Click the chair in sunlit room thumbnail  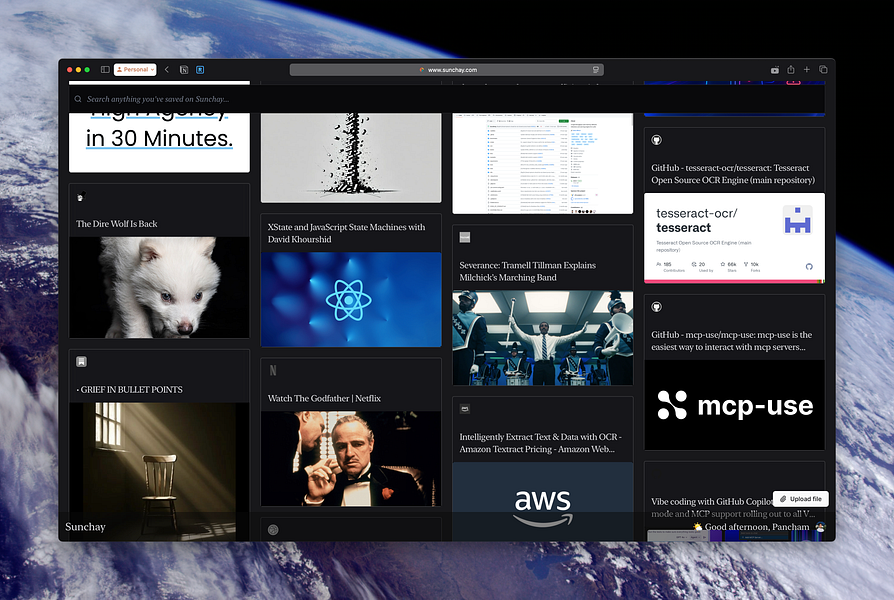point(159,472)
